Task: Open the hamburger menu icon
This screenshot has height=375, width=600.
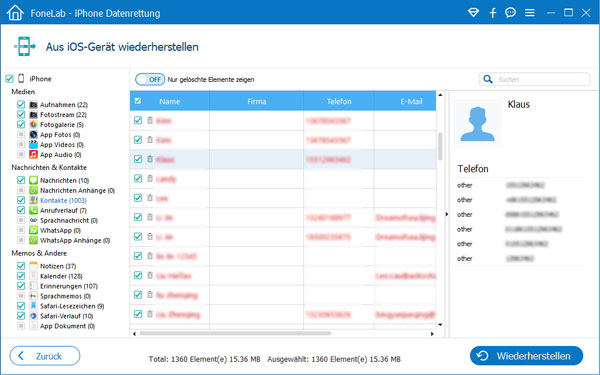Action: pos(530,13)
